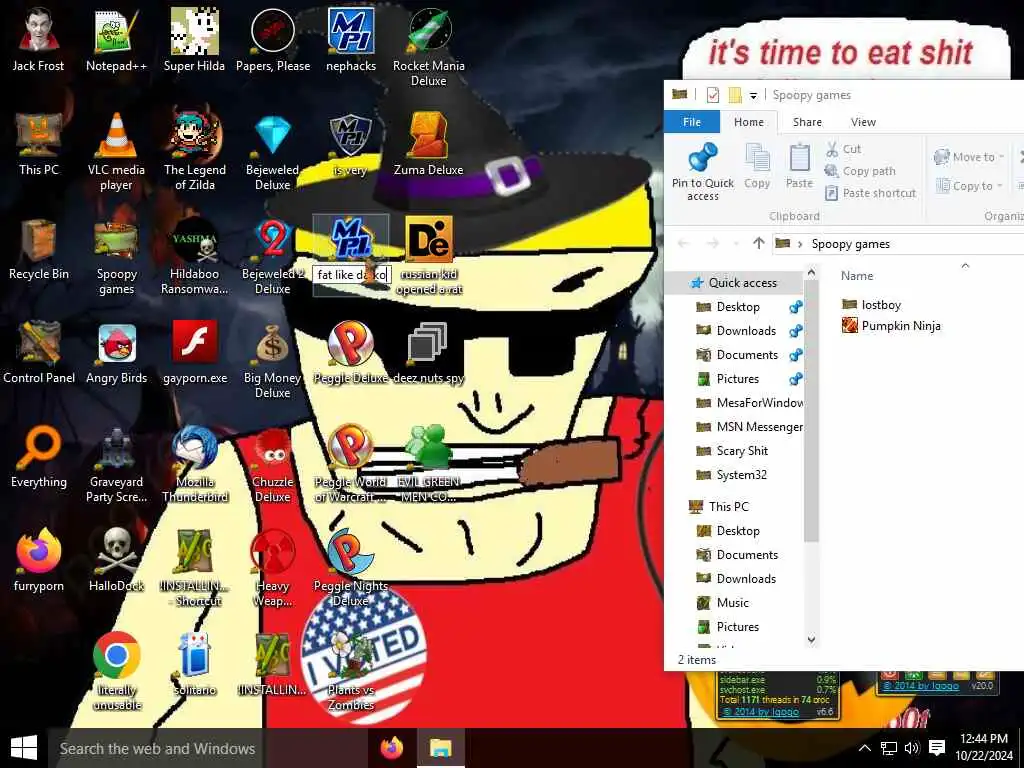Click Copy path in Clipboard group

pos(860,171)
